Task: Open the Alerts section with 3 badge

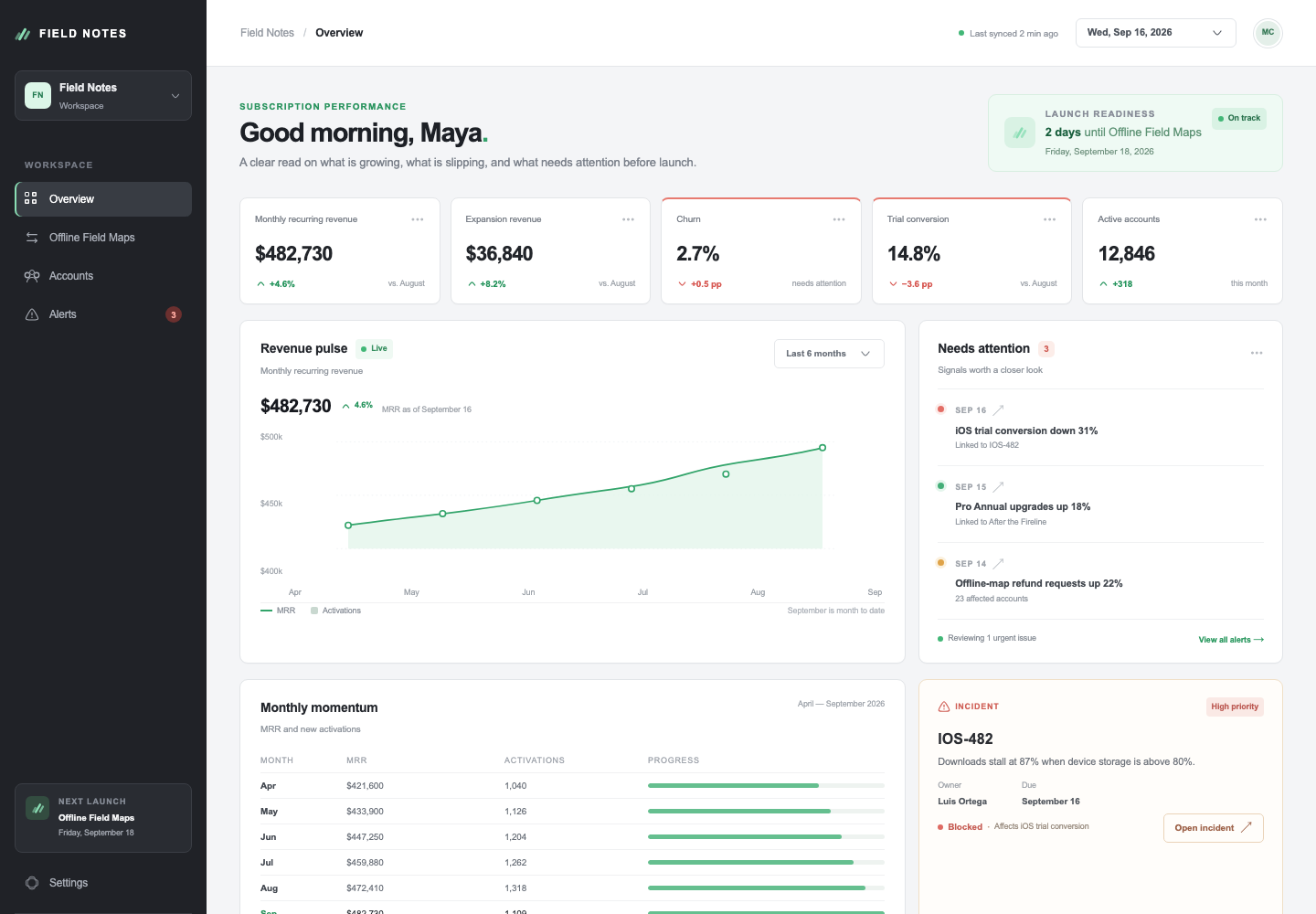Action: point(103,314)
